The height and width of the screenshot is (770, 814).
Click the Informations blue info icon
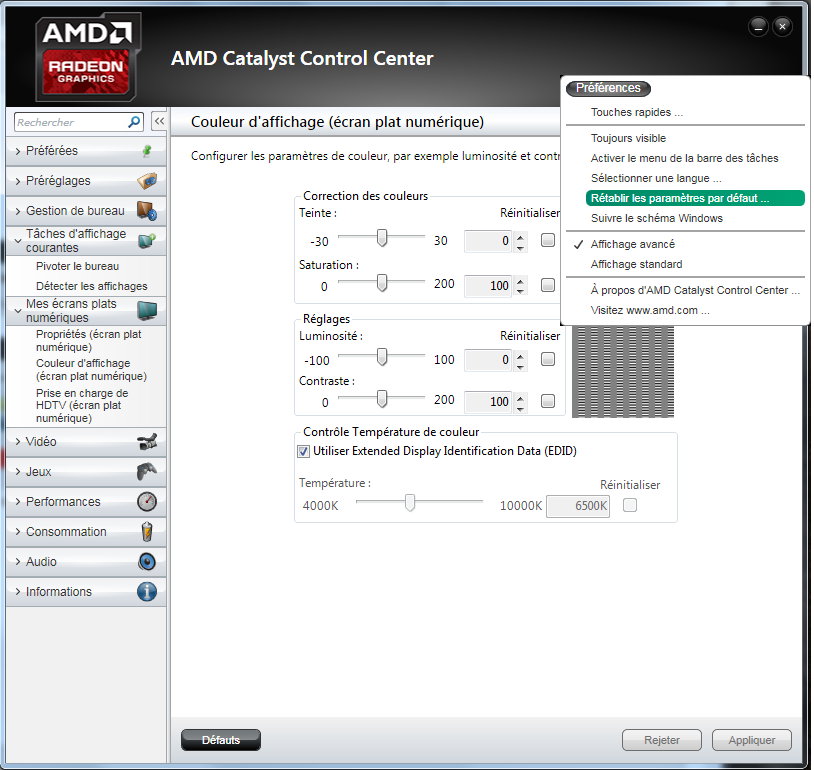(x=147, y=592)
